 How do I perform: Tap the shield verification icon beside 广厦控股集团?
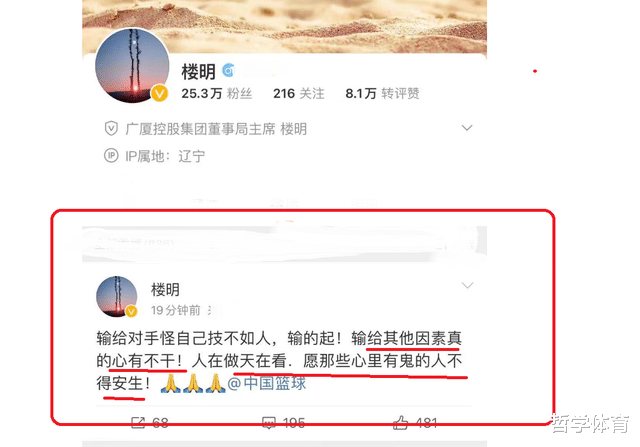pos(111,129)
